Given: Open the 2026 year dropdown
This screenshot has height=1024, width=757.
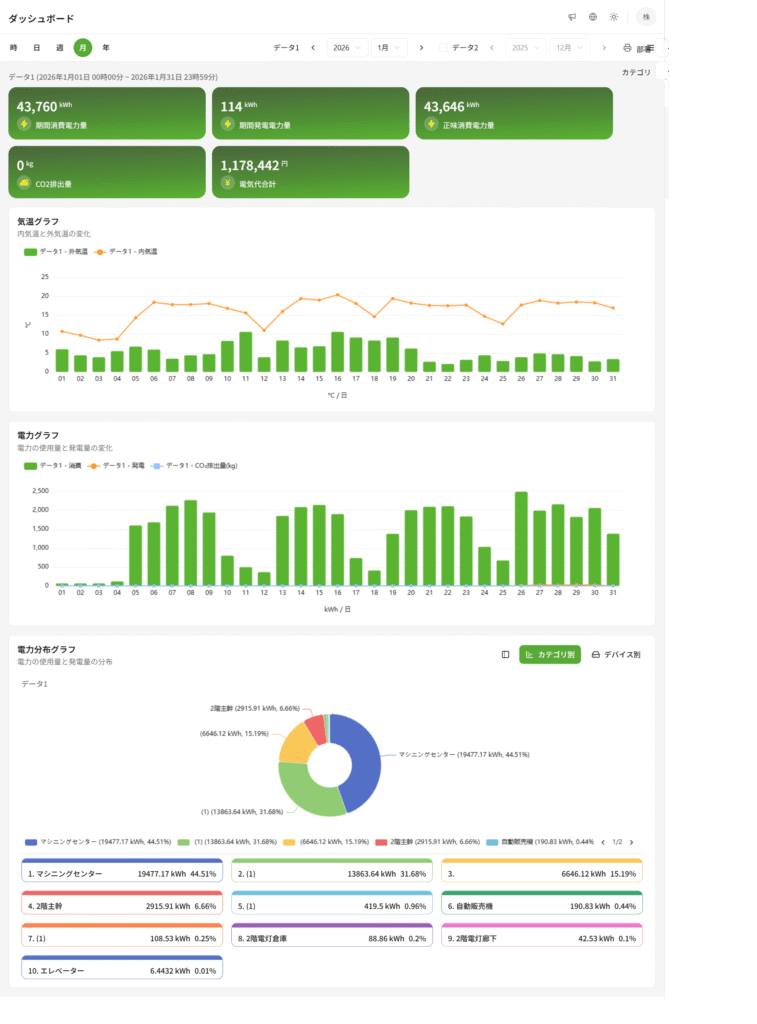Looking at the screenshot, I should point(347,48).
